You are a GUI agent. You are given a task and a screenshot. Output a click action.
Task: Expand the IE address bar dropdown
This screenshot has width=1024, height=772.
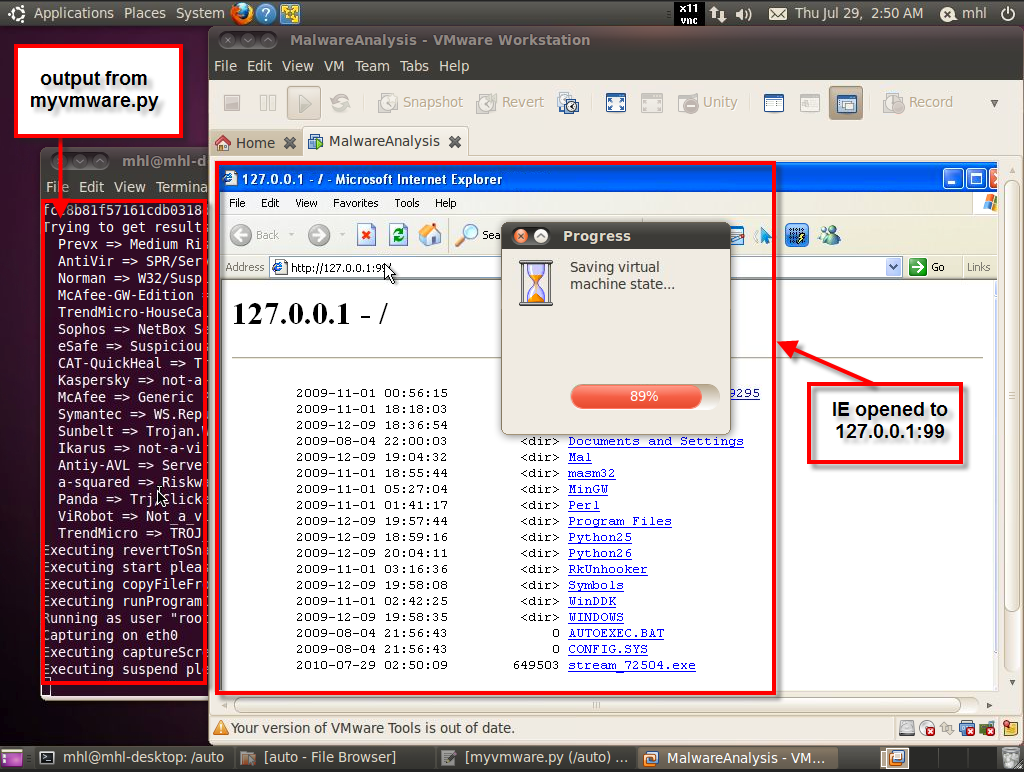(893, 267)
